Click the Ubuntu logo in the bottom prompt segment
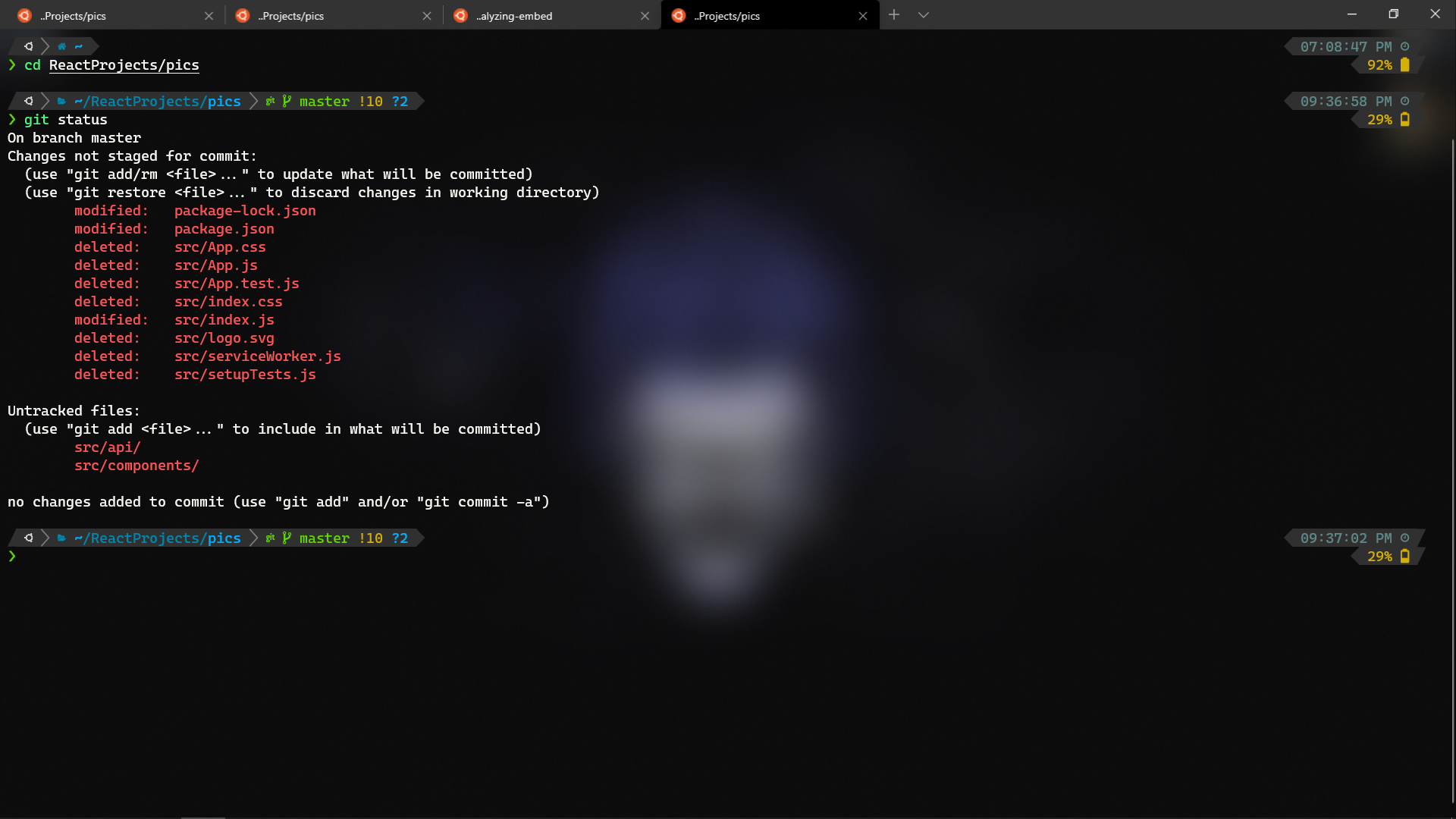1456x819 pixels. coord(28,538)
